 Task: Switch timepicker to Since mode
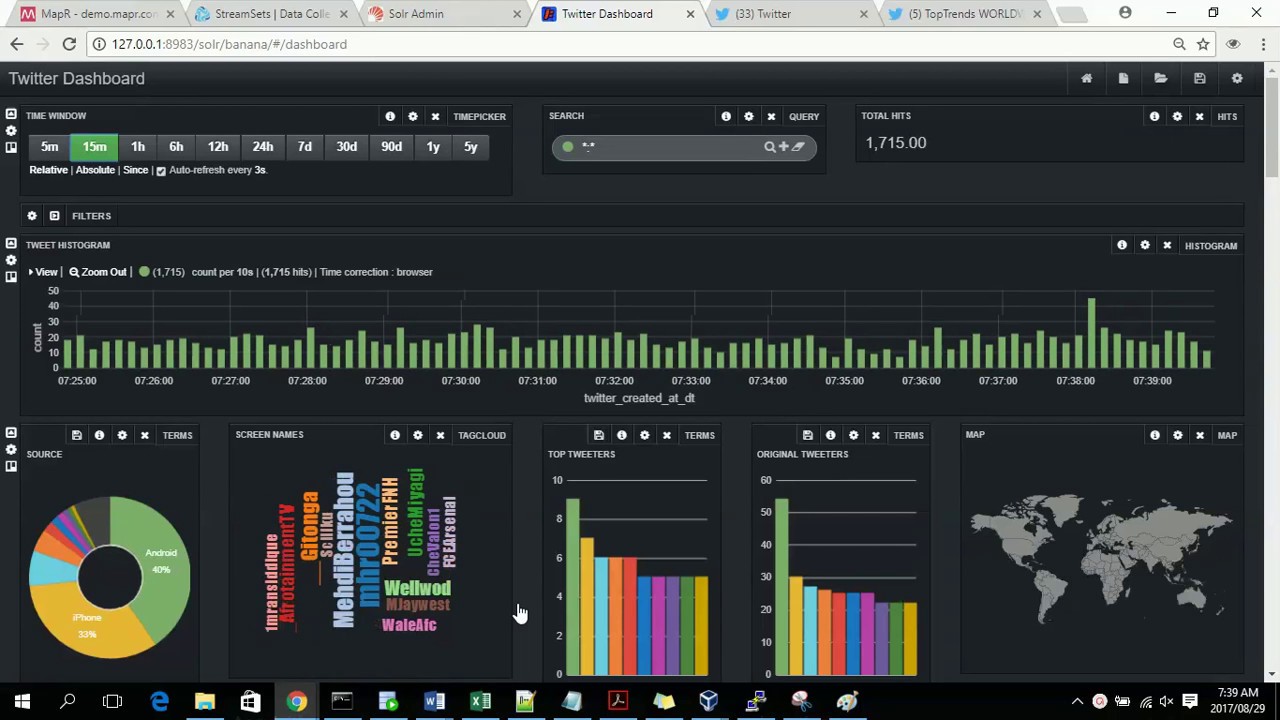[x=135, y=170]
